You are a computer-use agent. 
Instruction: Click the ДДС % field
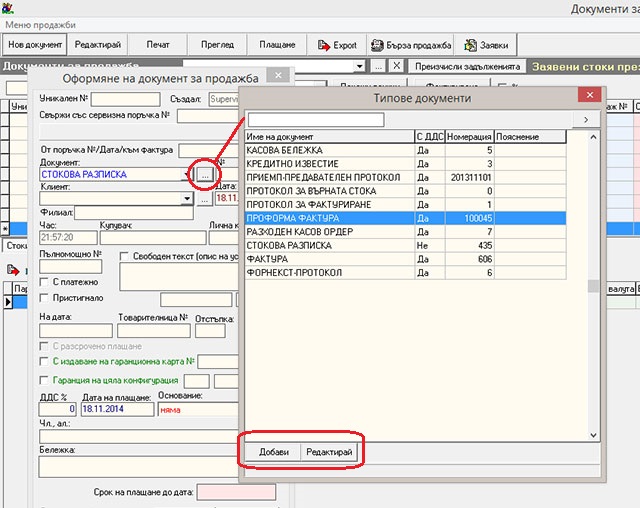pyautogui.click(x=58, y=409)
